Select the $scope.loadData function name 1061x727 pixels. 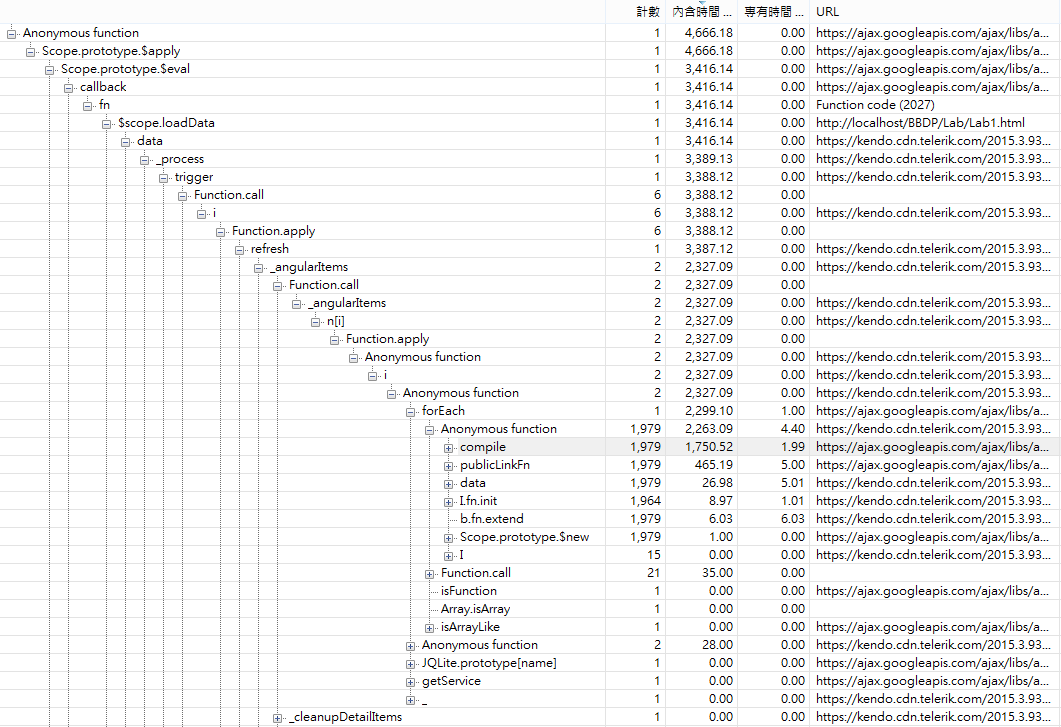pyautogui.click(x=166, y=123)
